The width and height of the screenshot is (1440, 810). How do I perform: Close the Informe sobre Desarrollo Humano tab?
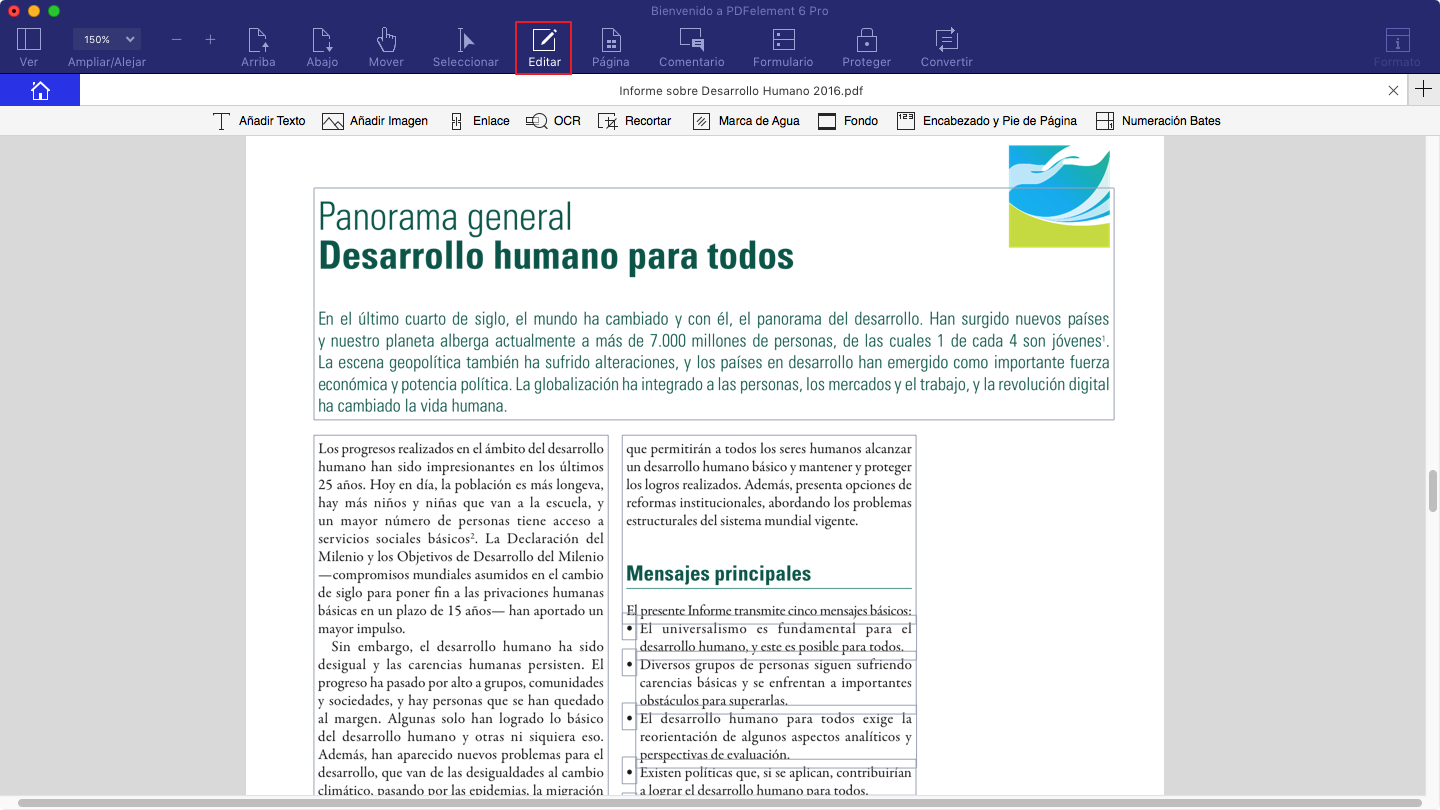[x=1394, y=90]
